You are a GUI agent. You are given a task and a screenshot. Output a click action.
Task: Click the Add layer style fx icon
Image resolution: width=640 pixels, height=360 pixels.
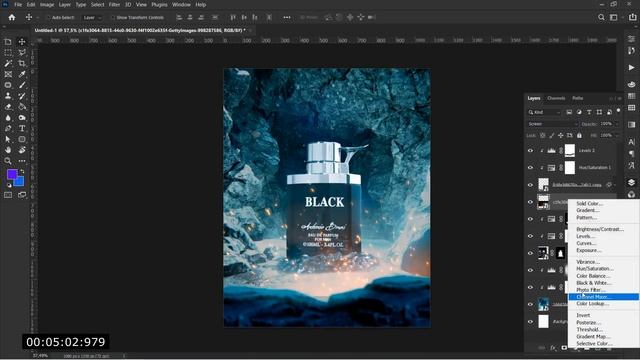click(x=553, y=348)
